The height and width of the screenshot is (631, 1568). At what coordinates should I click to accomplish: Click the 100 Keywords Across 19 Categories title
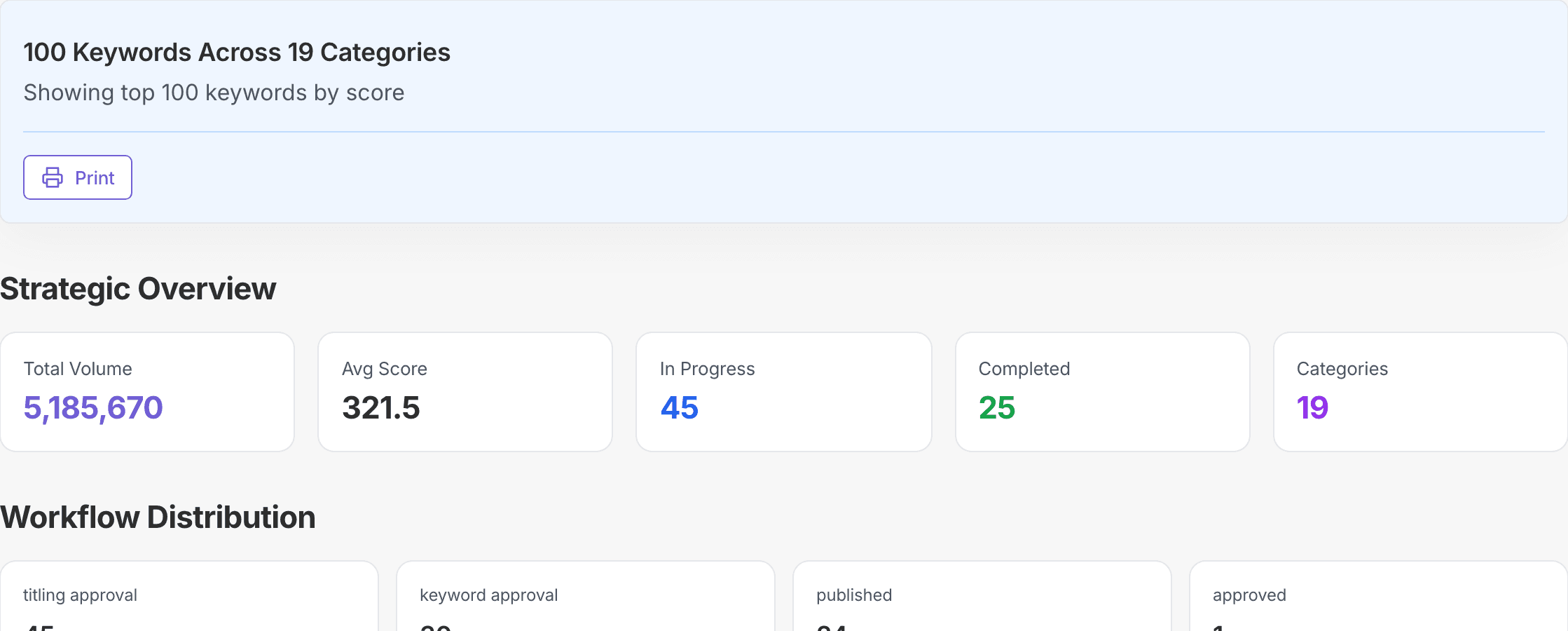pyautogui.click(x=237, y=51)
